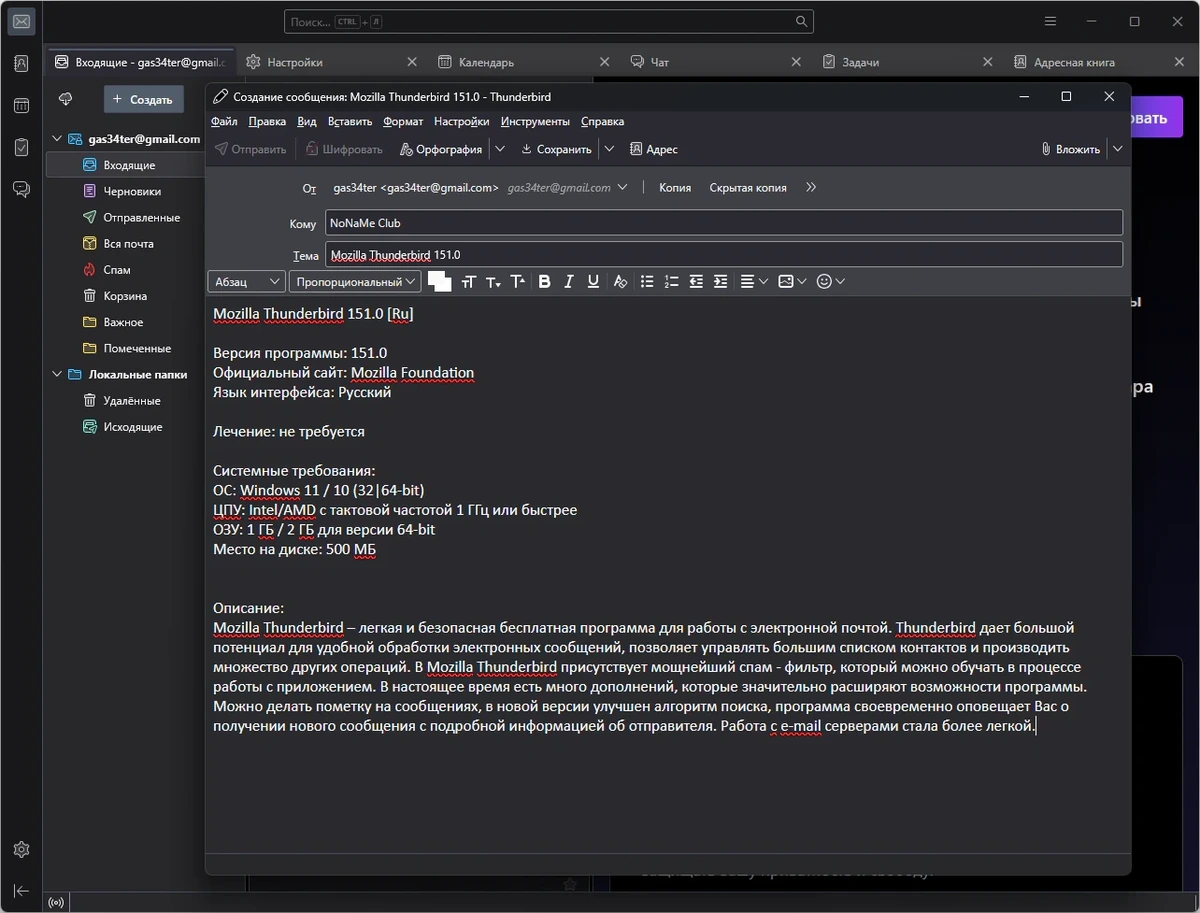The image size is (1200, 913).
Task: Open the text alignment dropdown
Action: point(754,282)
